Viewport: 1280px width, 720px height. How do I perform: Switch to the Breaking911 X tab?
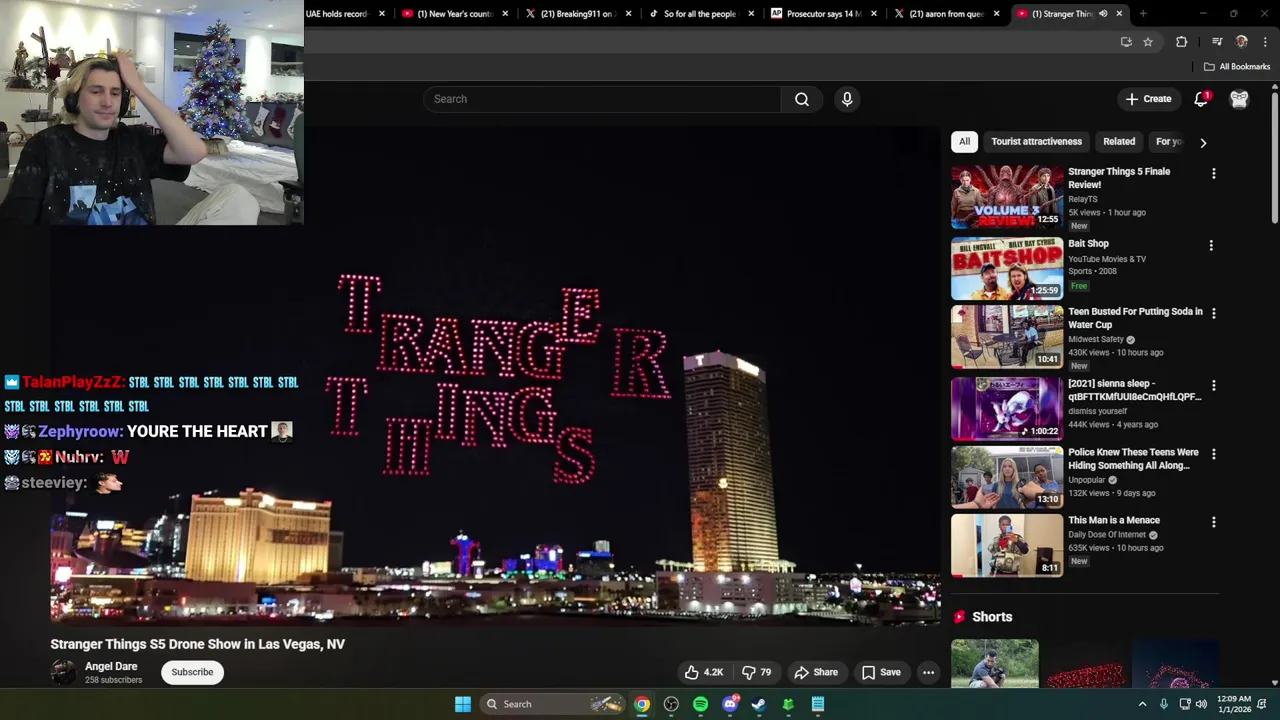click(578, 14)
